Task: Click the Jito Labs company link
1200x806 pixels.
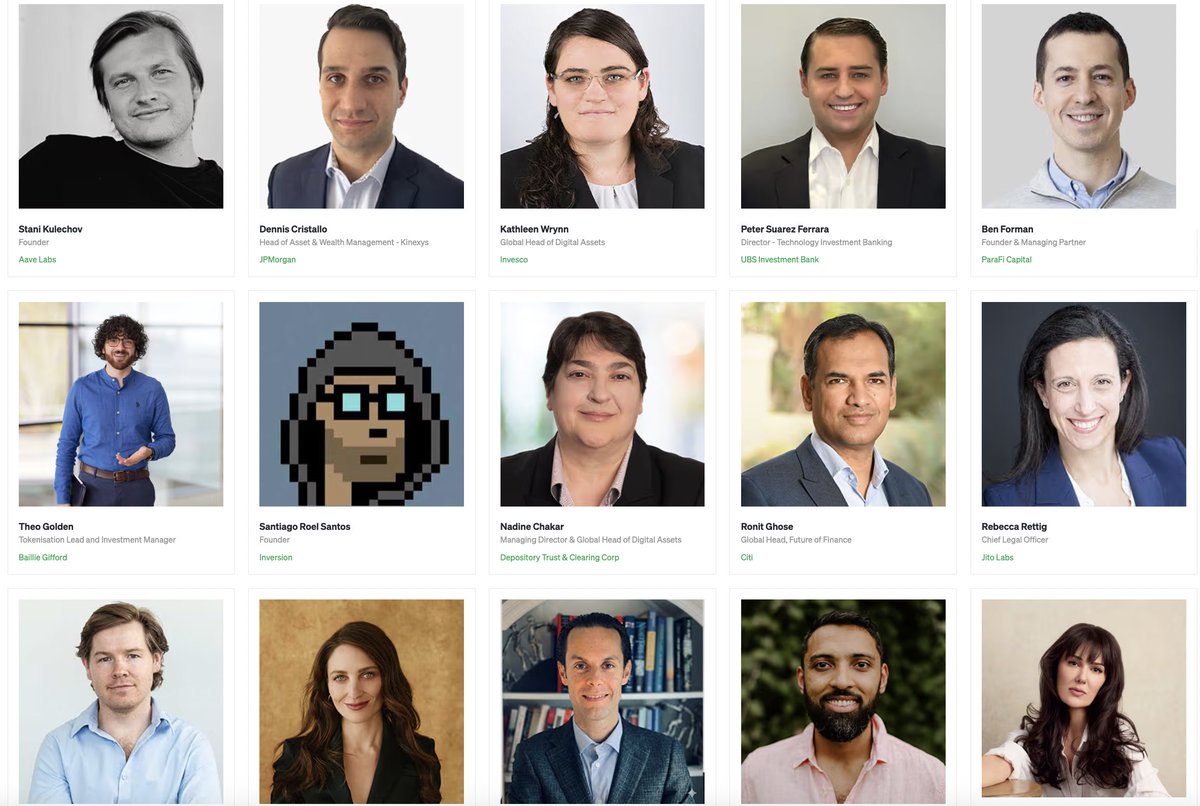Action: [x=998, y=558]
